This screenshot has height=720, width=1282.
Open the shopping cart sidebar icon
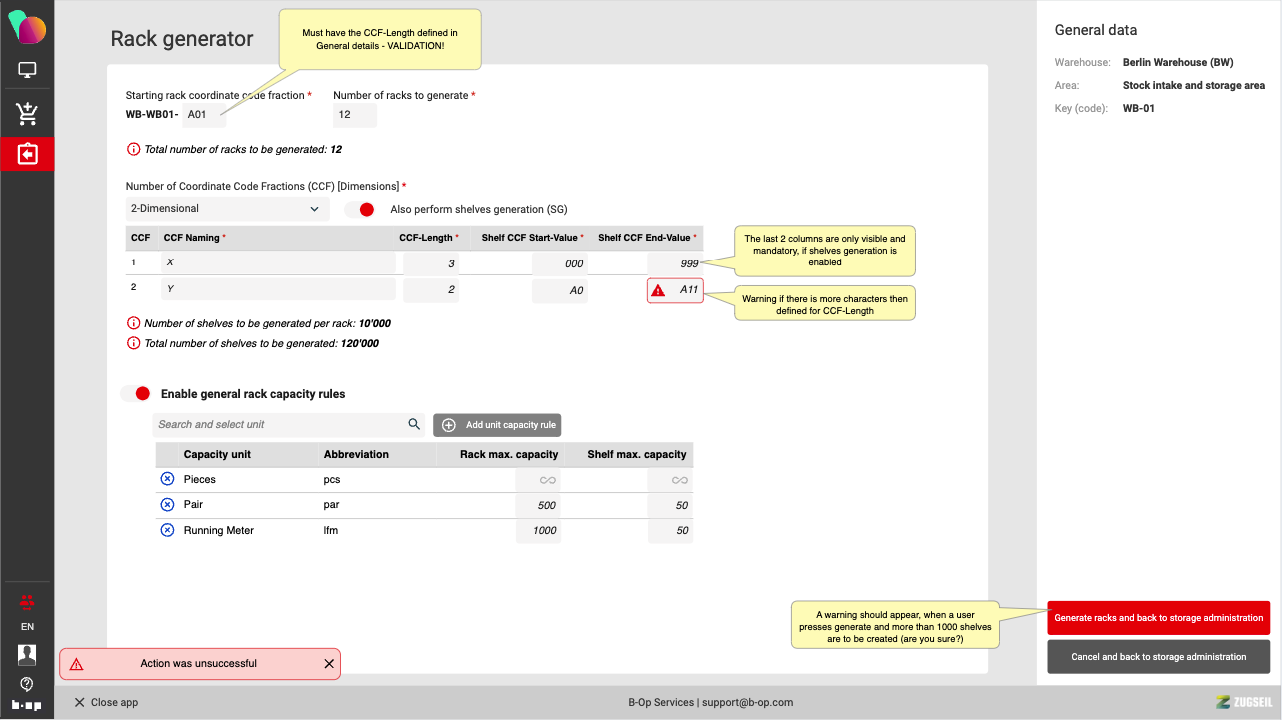(27, 114)
